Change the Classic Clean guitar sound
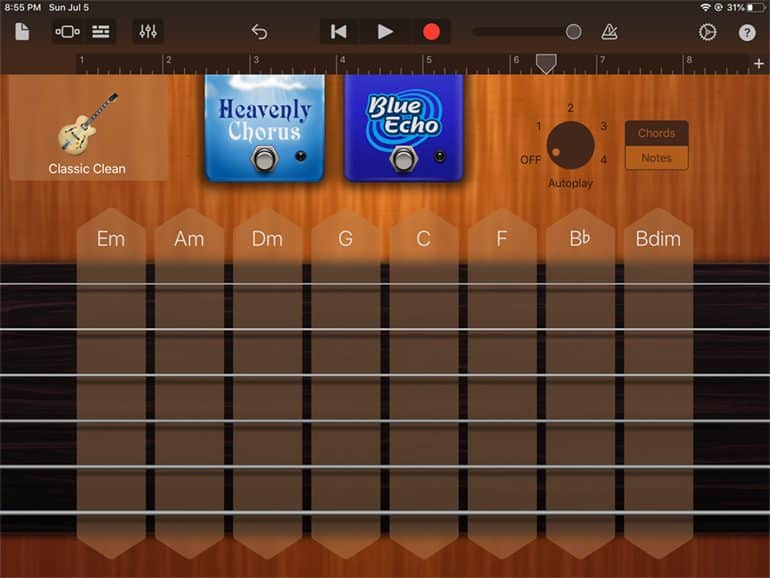 pyautogui.click(x=88, y=129)
